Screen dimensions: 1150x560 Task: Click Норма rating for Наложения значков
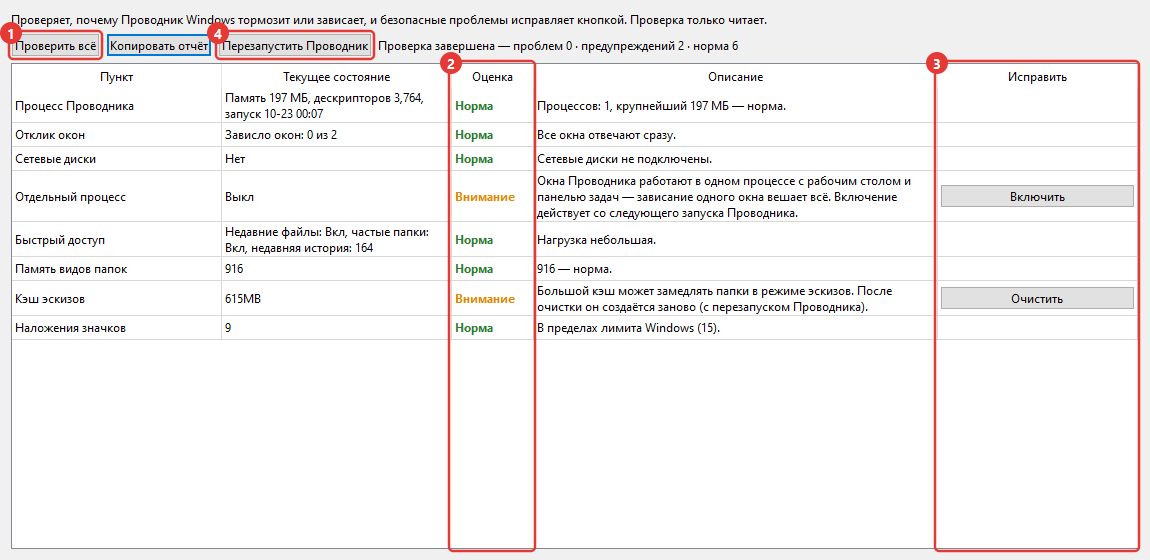click(475, 328)
